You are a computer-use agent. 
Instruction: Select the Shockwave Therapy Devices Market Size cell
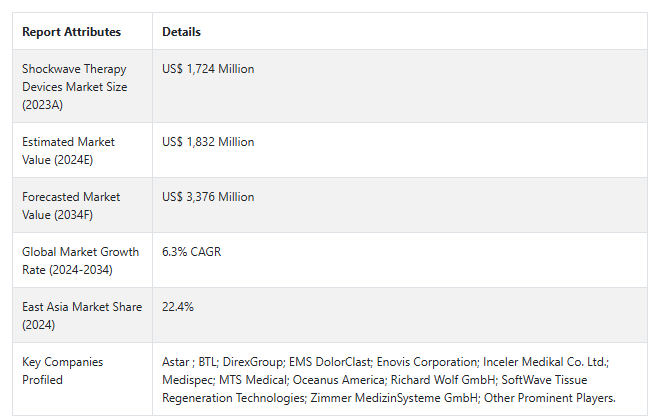[82, 86]
